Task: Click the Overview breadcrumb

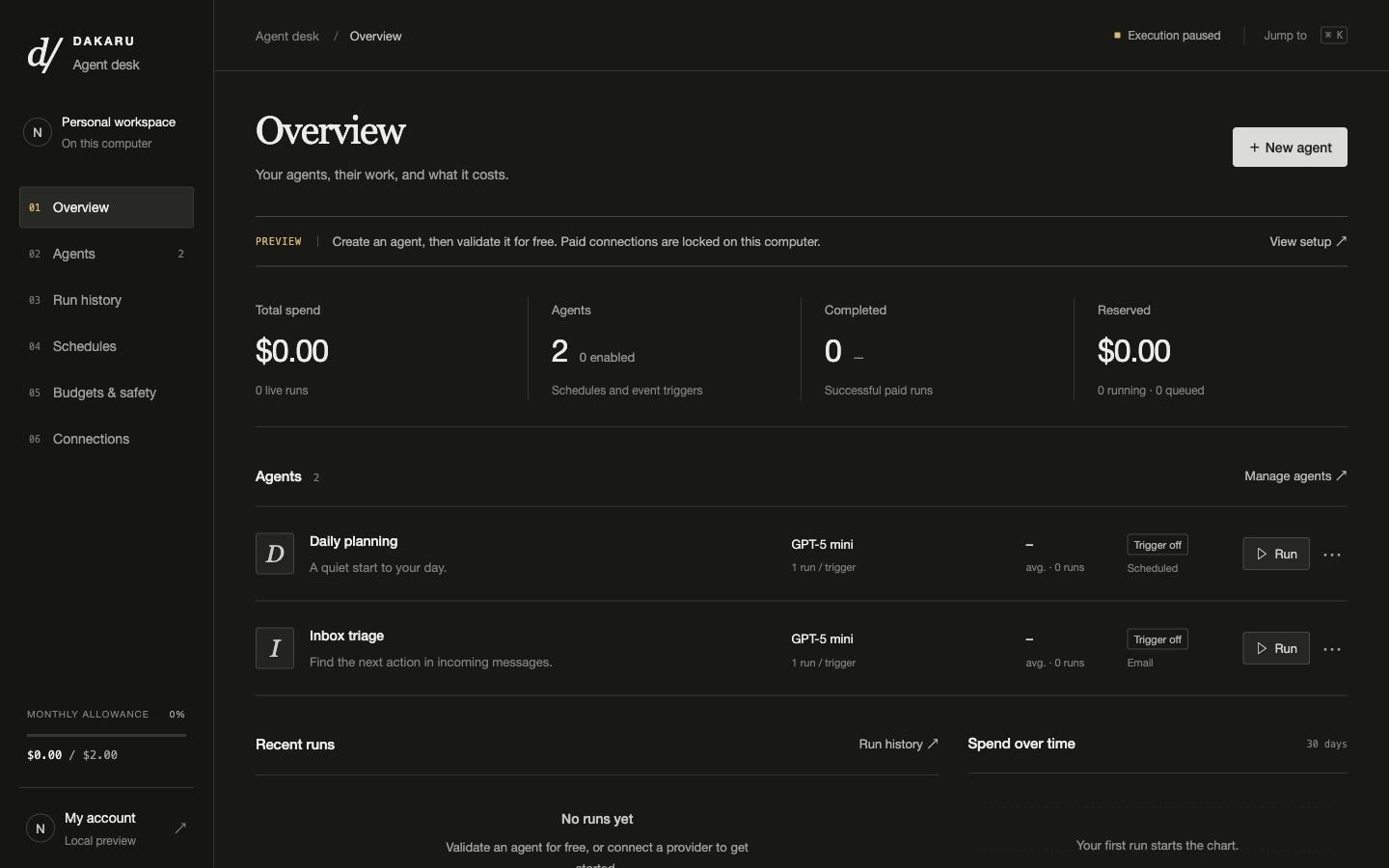Action: (x=375, y=37)
